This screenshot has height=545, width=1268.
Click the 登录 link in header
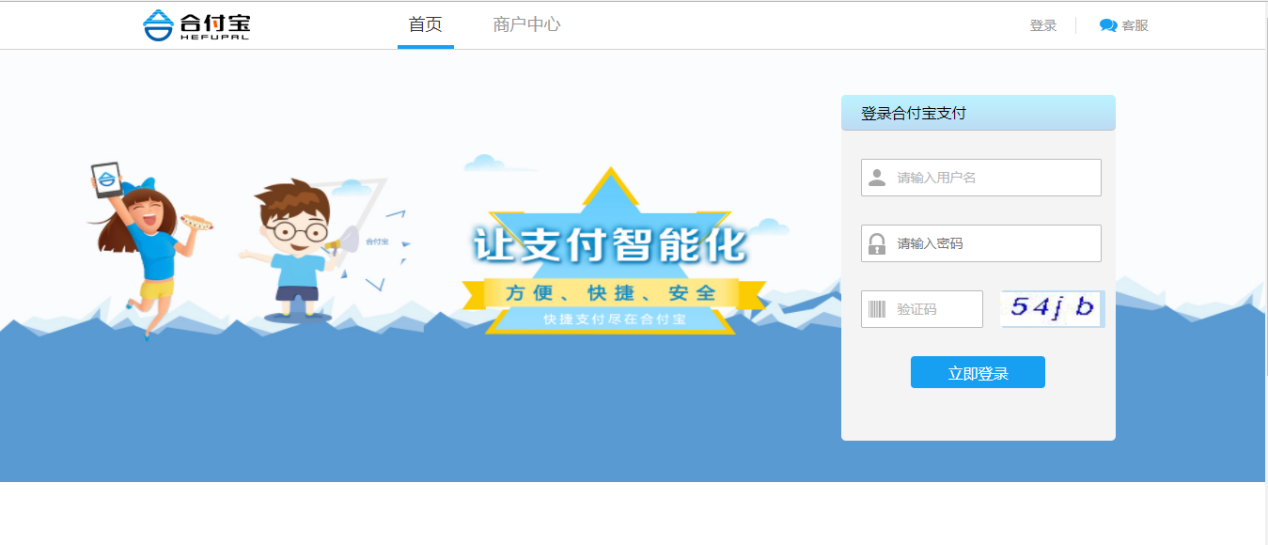[1043, 26]
